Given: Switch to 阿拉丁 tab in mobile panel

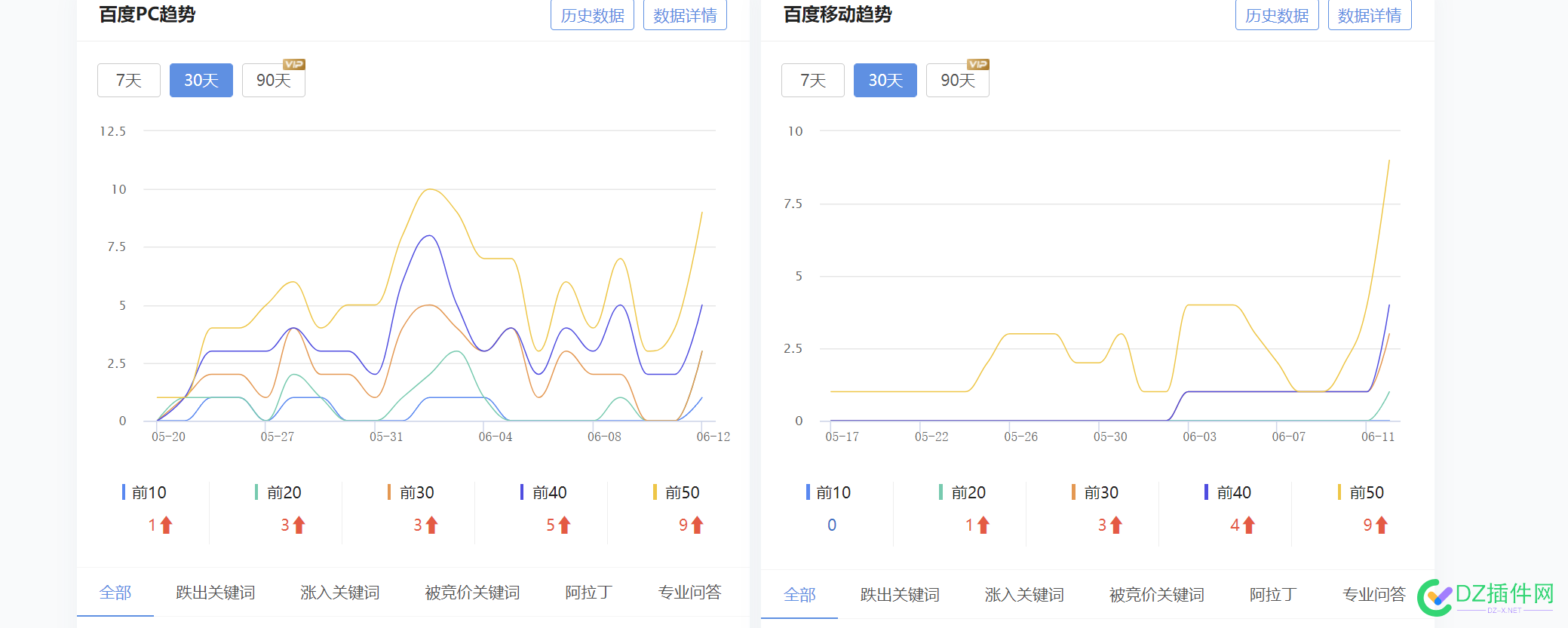Looking at the screenshot, I should tap(1274, 595).
